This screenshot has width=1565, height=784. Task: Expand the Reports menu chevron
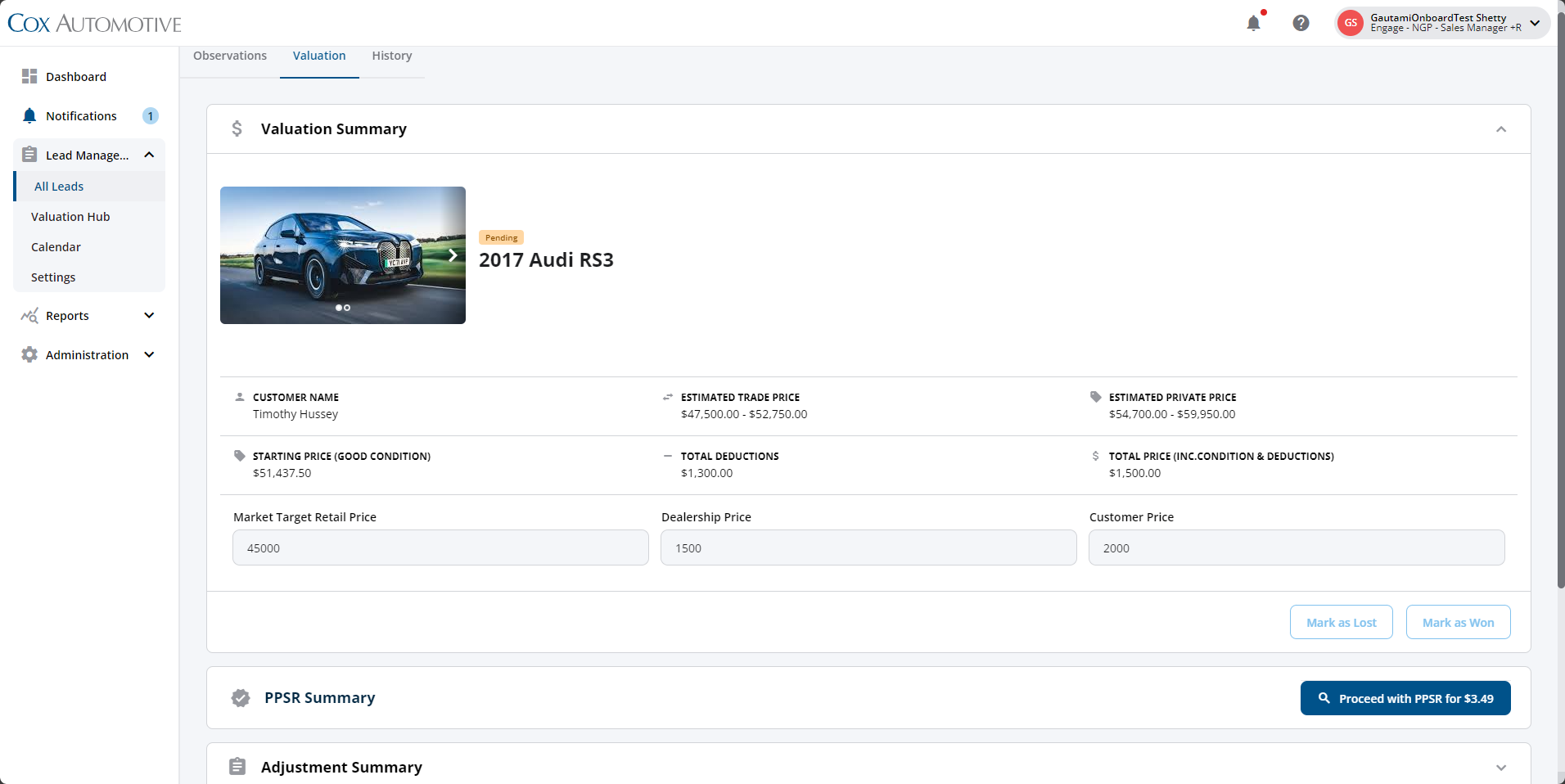pyautogui.click(x=149, y=315)
